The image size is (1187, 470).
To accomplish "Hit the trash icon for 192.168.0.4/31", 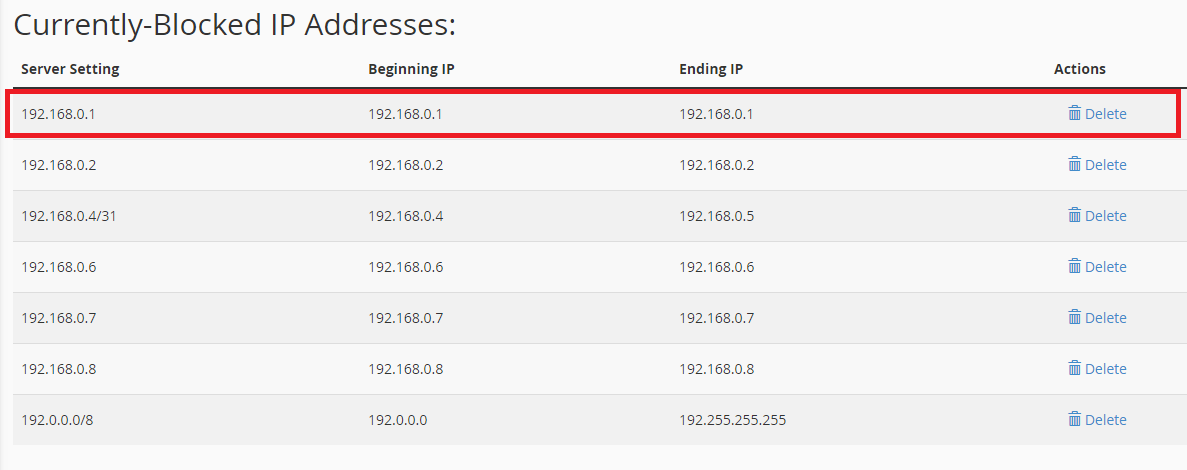I will click(1075, 215).
